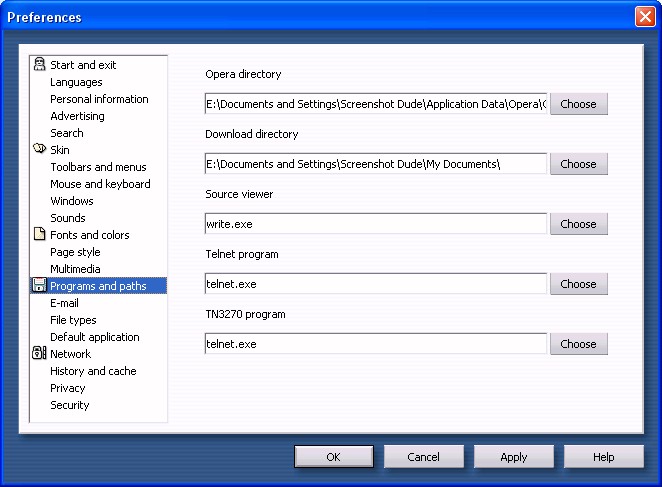Go to Search preferences
The image size is (662, 487).
tap(67, 133)
